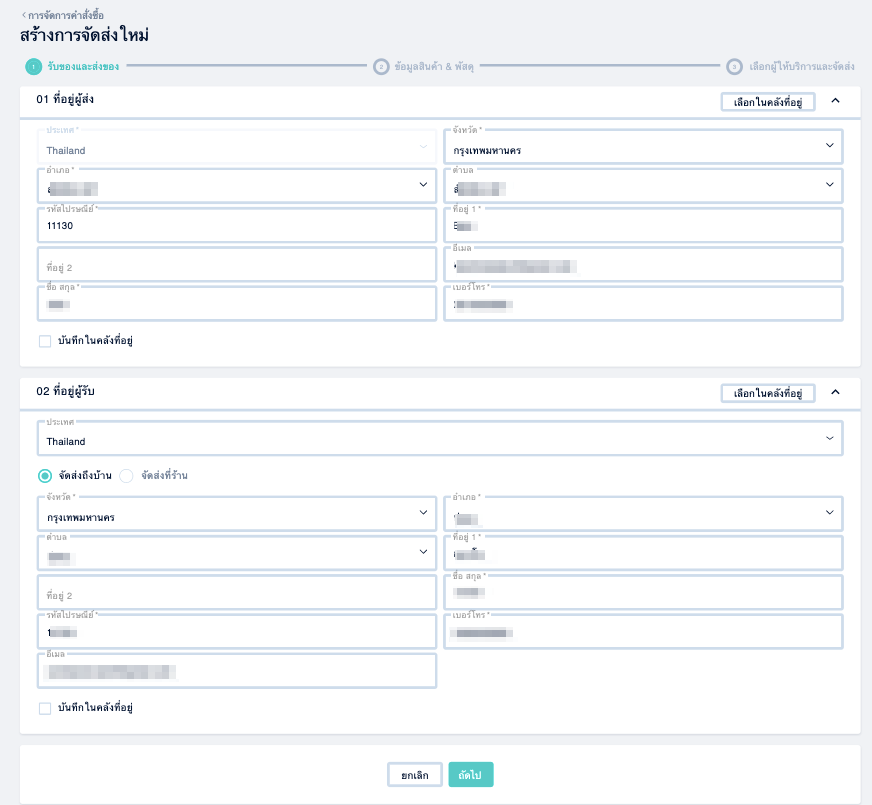Go back via การจัดการคำสั่งซื้อ breadcrumb arrow

pyautogui.click(x=24, y=15)
